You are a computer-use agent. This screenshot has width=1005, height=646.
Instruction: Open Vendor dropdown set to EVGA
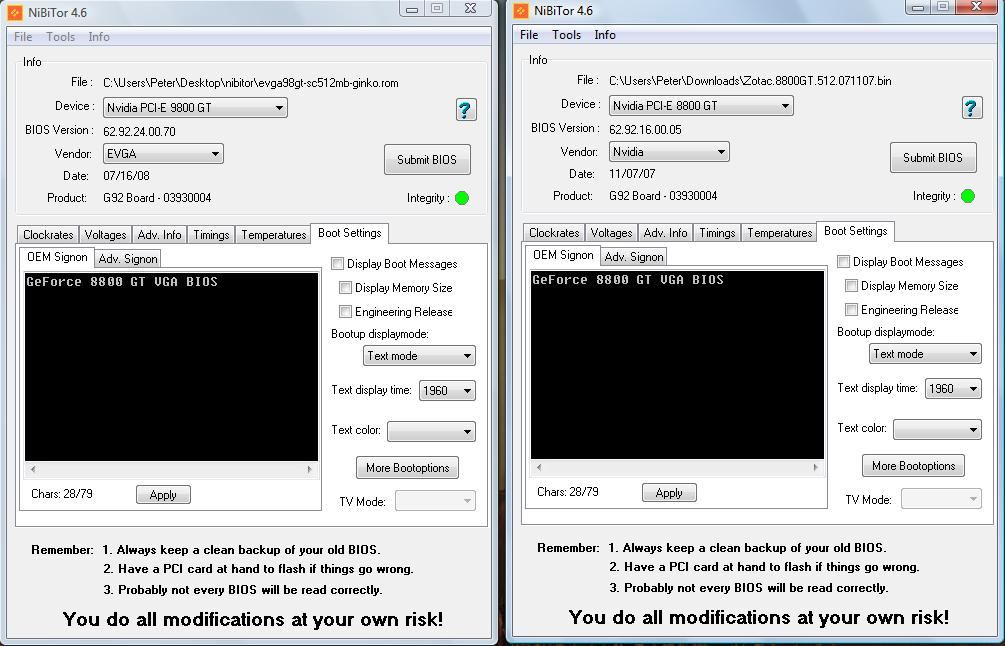click(163, 154)
